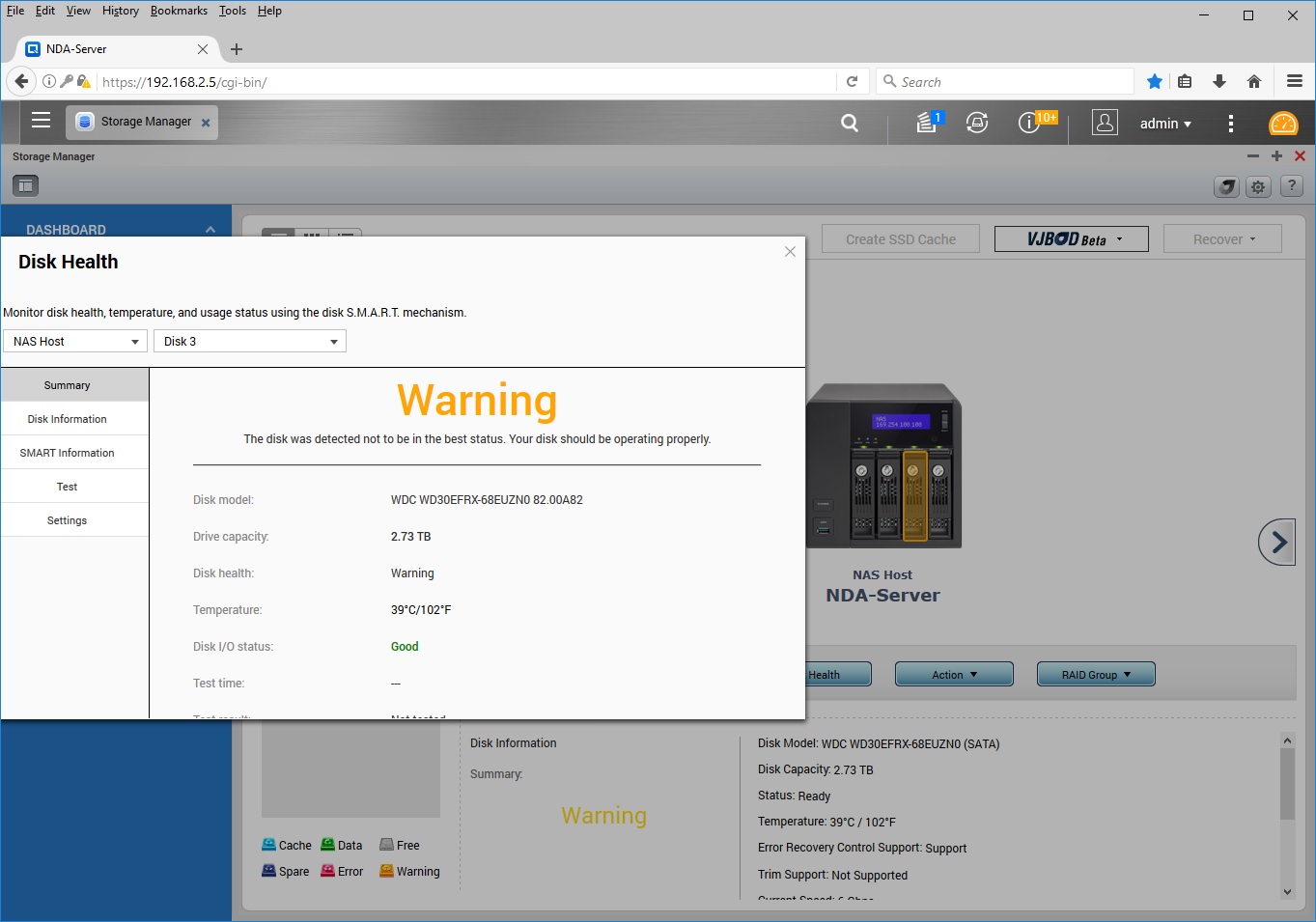1316x922 pixels.
Task: Go to browser home page icon
Action: pyautogui.click(x=1254, y=82)
